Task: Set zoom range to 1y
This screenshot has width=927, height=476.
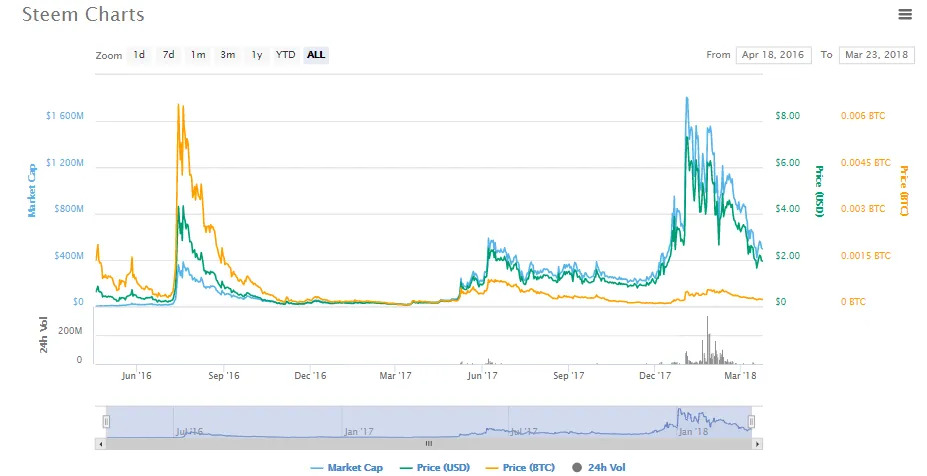Action: (257, 55)
